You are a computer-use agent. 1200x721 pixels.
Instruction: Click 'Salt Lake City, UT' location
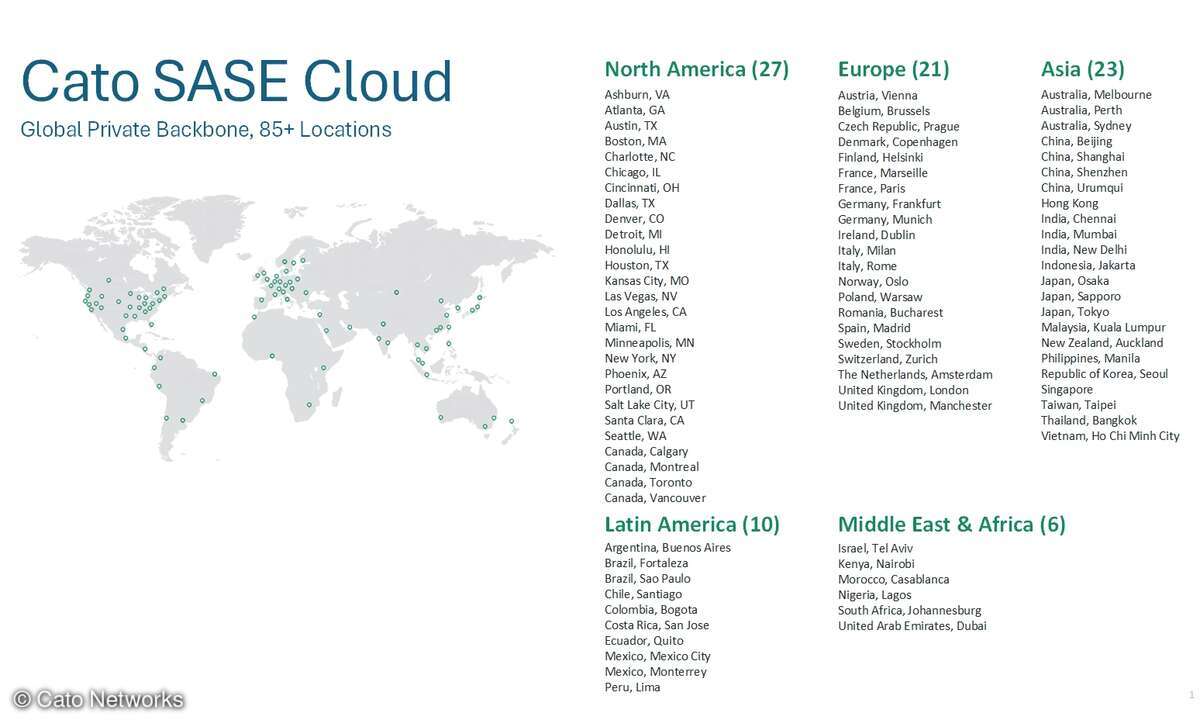[650, 405]
